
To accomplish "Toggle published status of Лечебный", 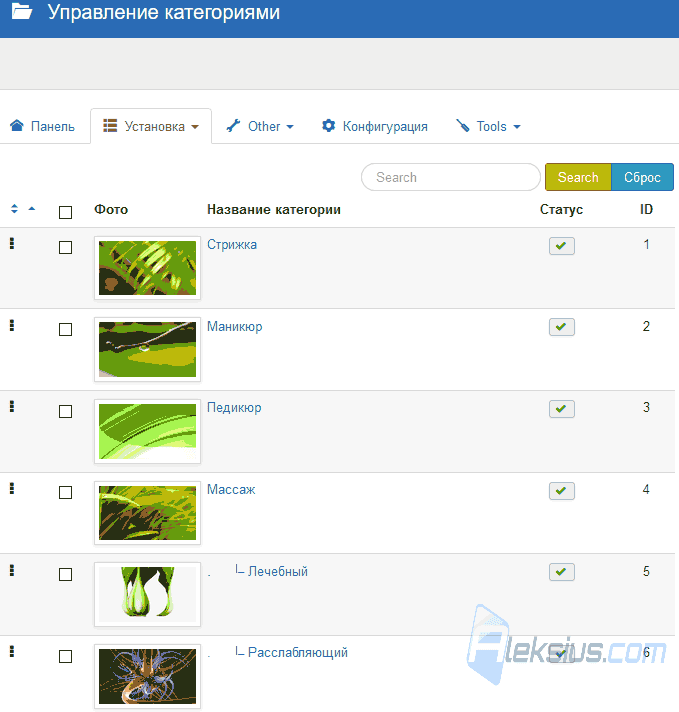I will 561,572.
